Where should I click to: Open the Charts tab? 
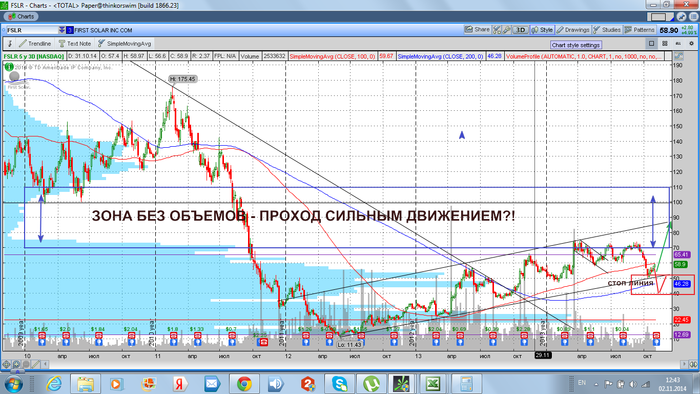[x=21, y=17]
